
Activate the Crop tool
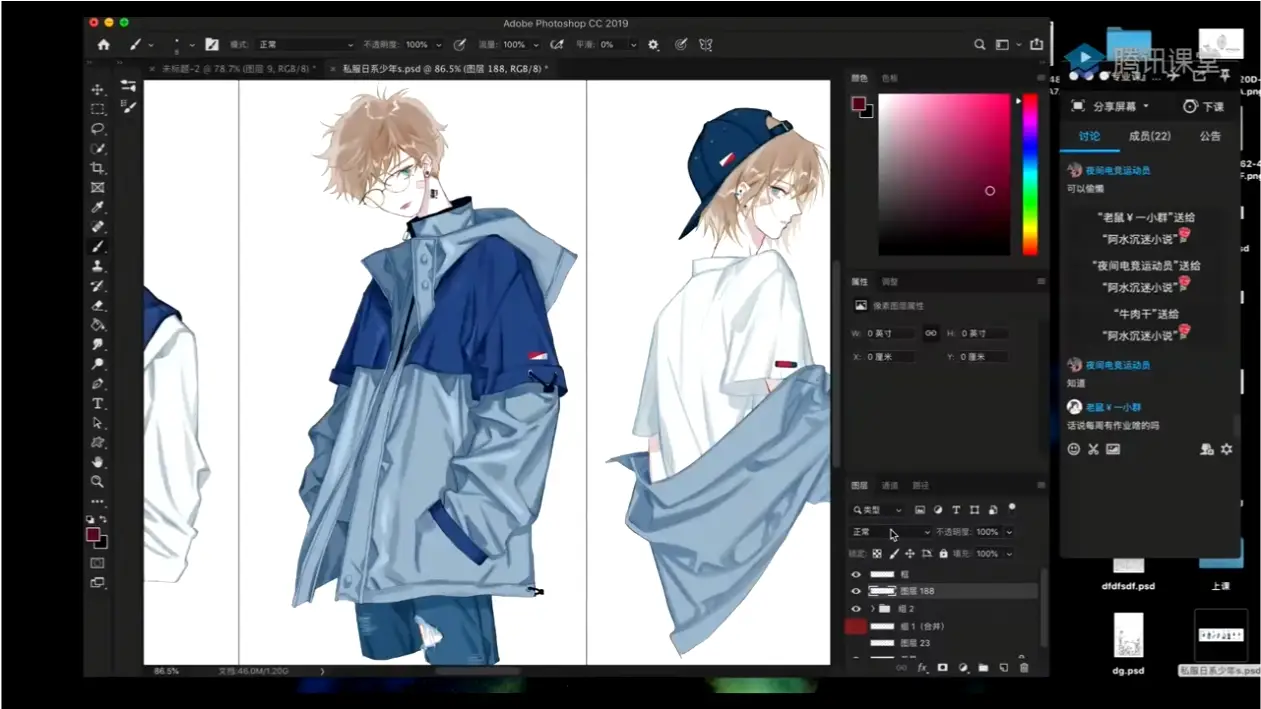95,168
